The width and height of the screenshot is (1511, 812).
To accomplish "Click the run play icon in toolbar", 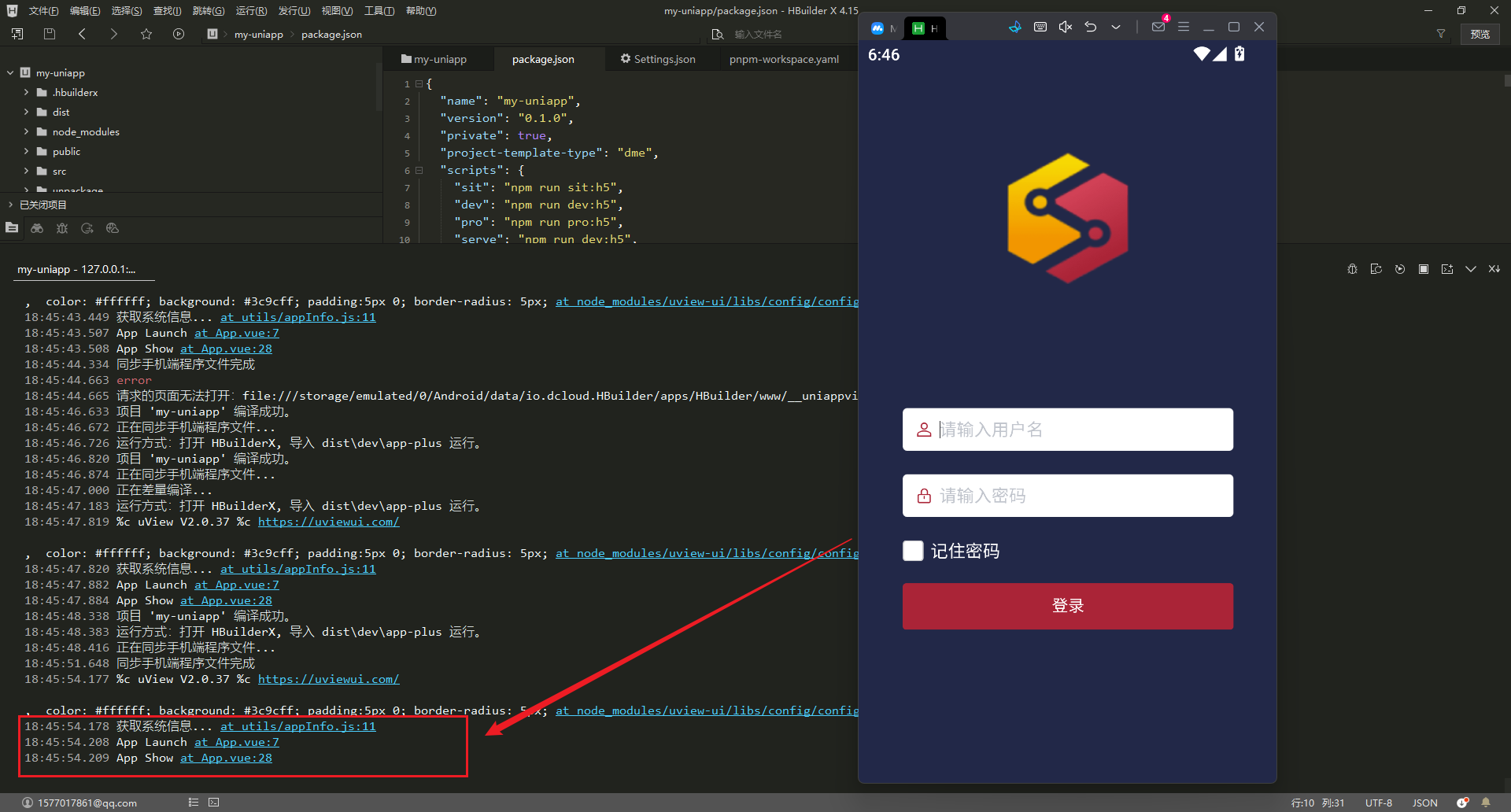I will [179, 34].
